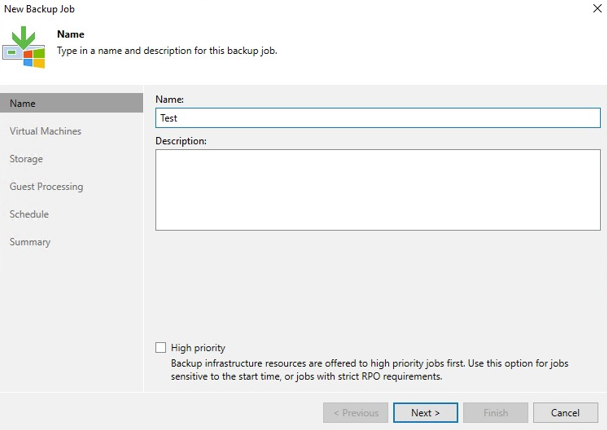607x430 pixels.
Task: Go to the Virtual Machines step
Action: (x=46, y=131)
